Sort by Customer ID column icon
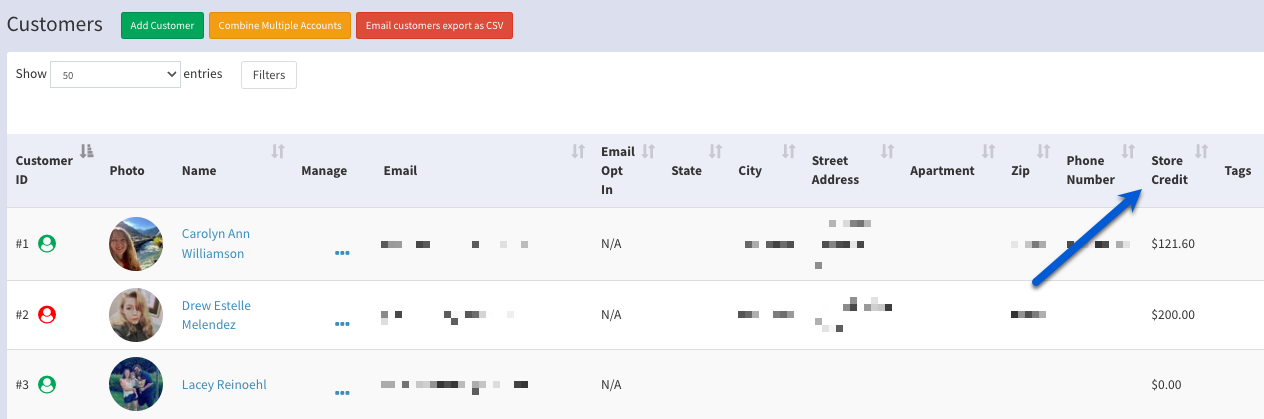The width and height of the screenshot is (1264, 419). (x=87, y=151)
